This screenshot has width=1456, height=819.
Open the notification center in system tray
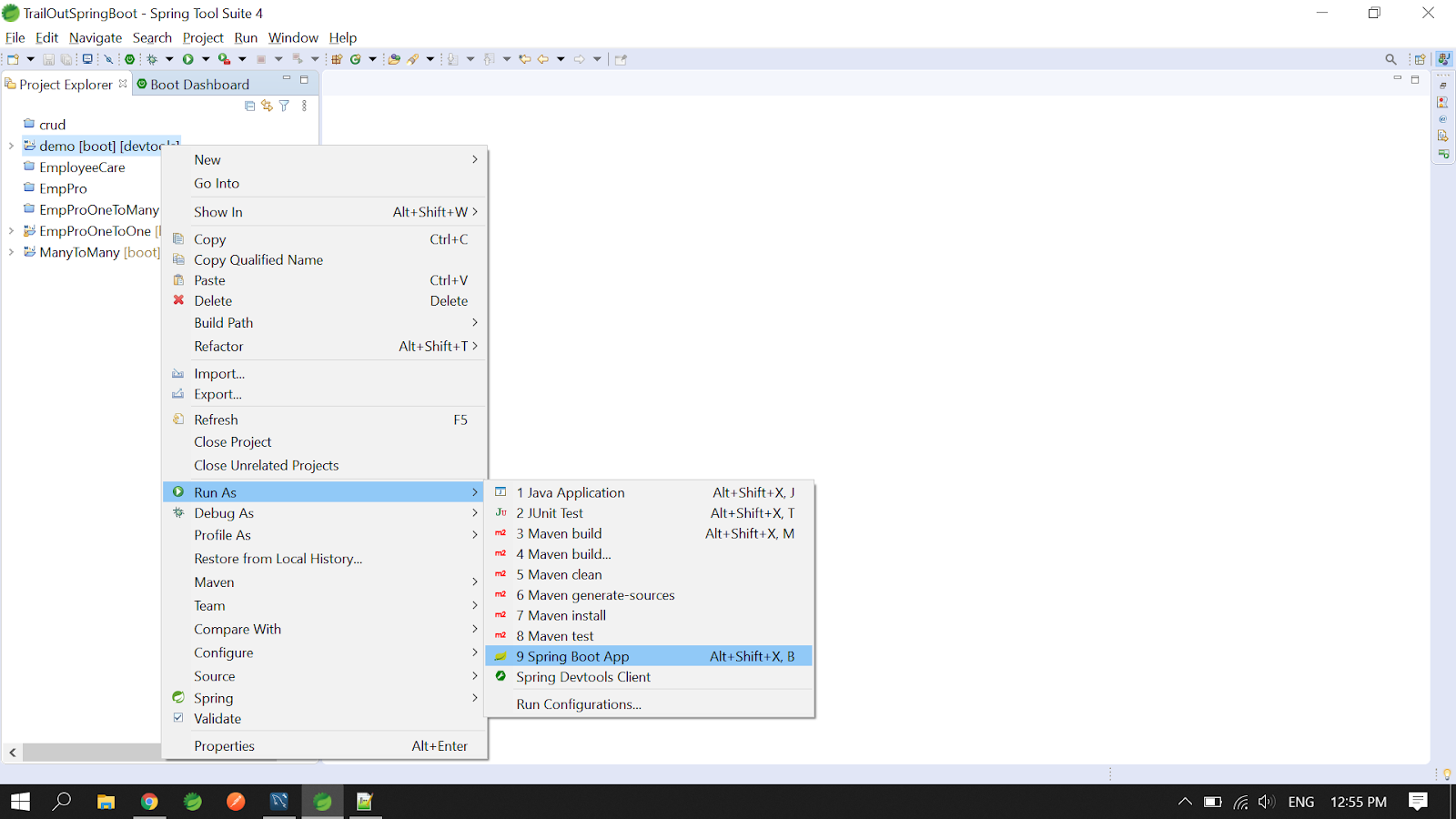click(1418, 802)
